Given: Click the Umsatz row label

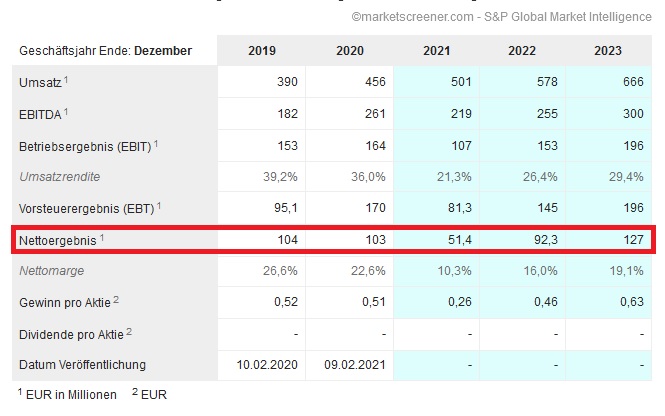Looking at the screenshot, I should (41, 82).
